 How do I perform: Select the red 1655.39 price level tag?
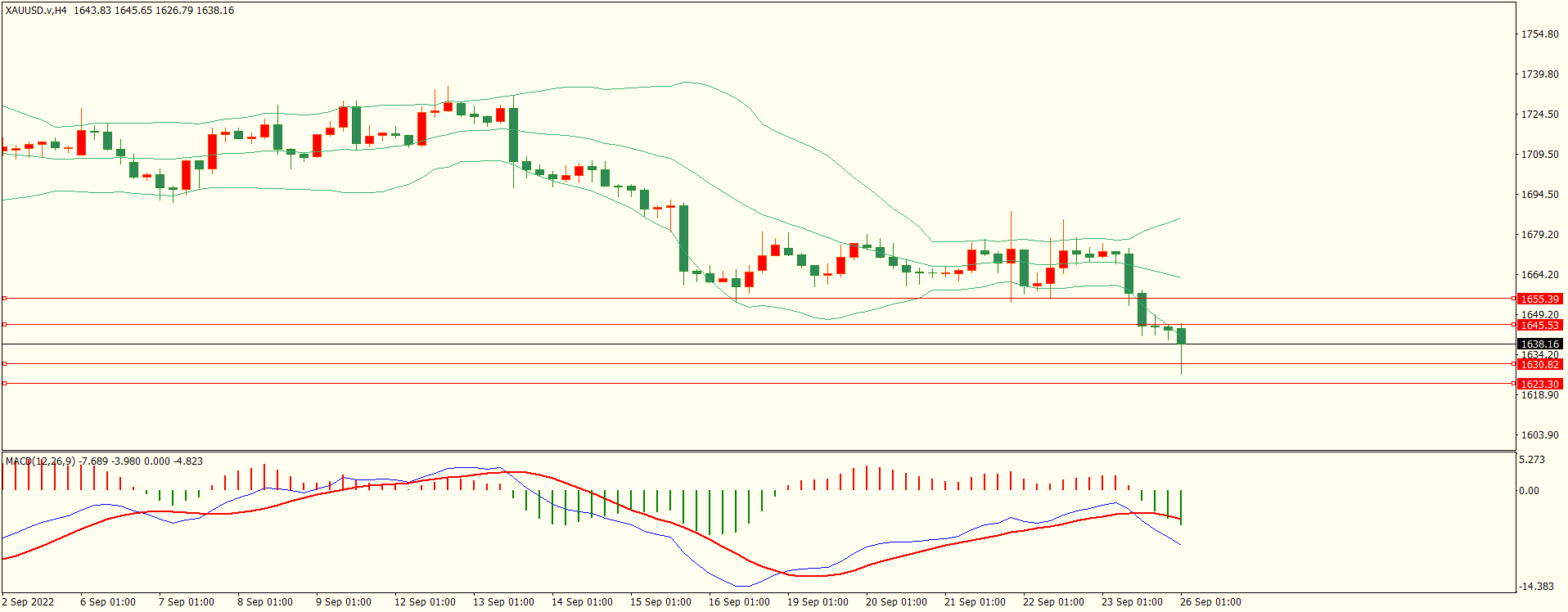tap(1539, 299)
